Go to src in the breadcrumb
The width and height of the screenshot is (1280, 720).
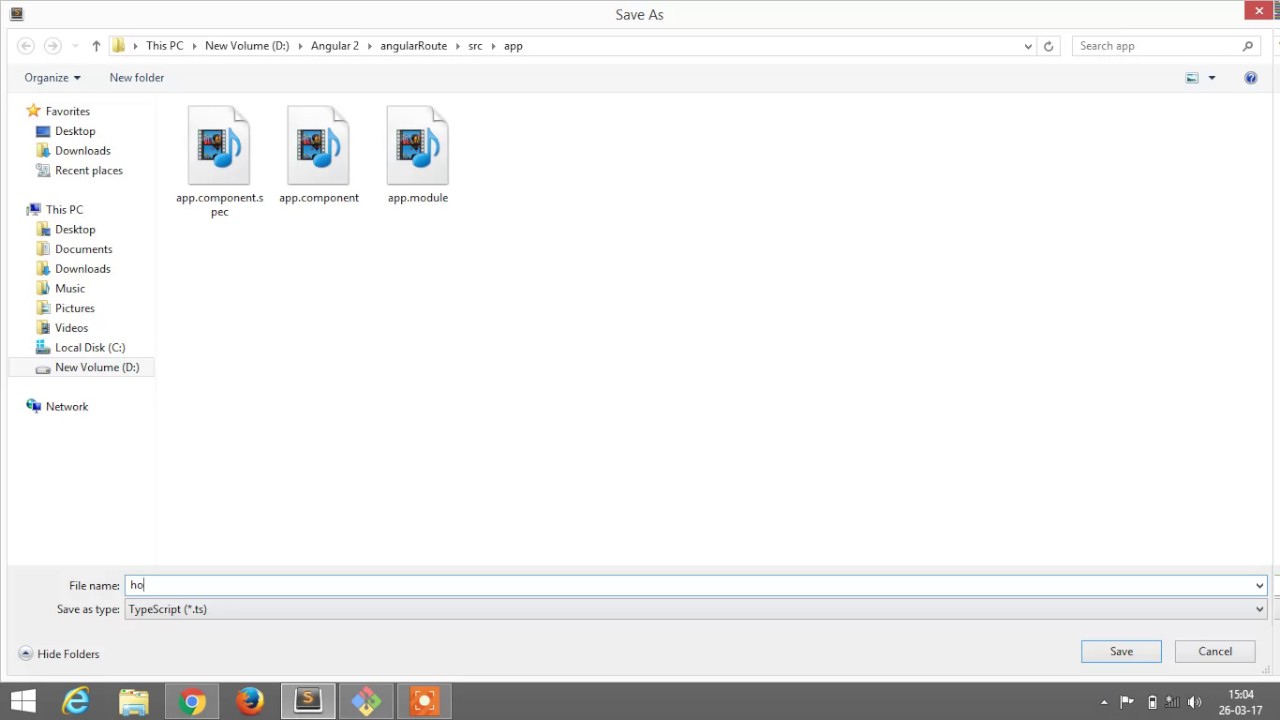[475, 46]
